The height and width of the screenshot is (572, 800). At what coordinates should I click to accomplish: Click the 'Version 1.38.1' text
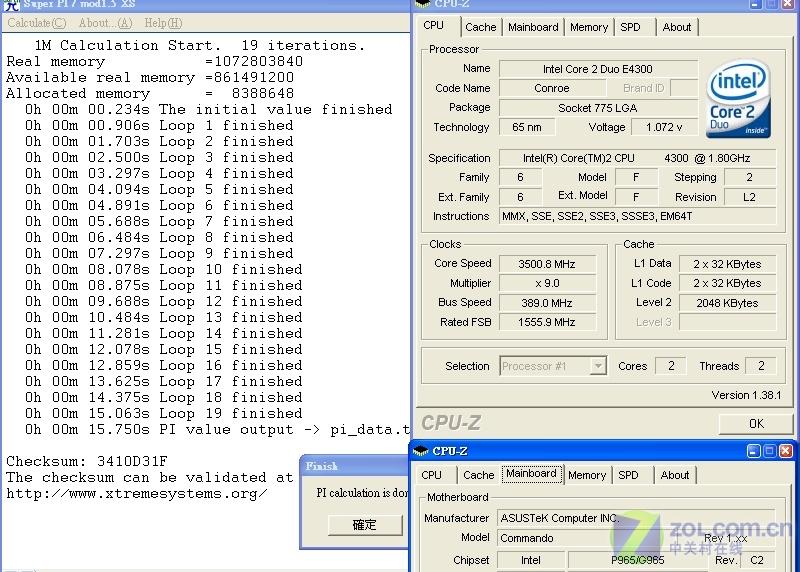(746, 395)
